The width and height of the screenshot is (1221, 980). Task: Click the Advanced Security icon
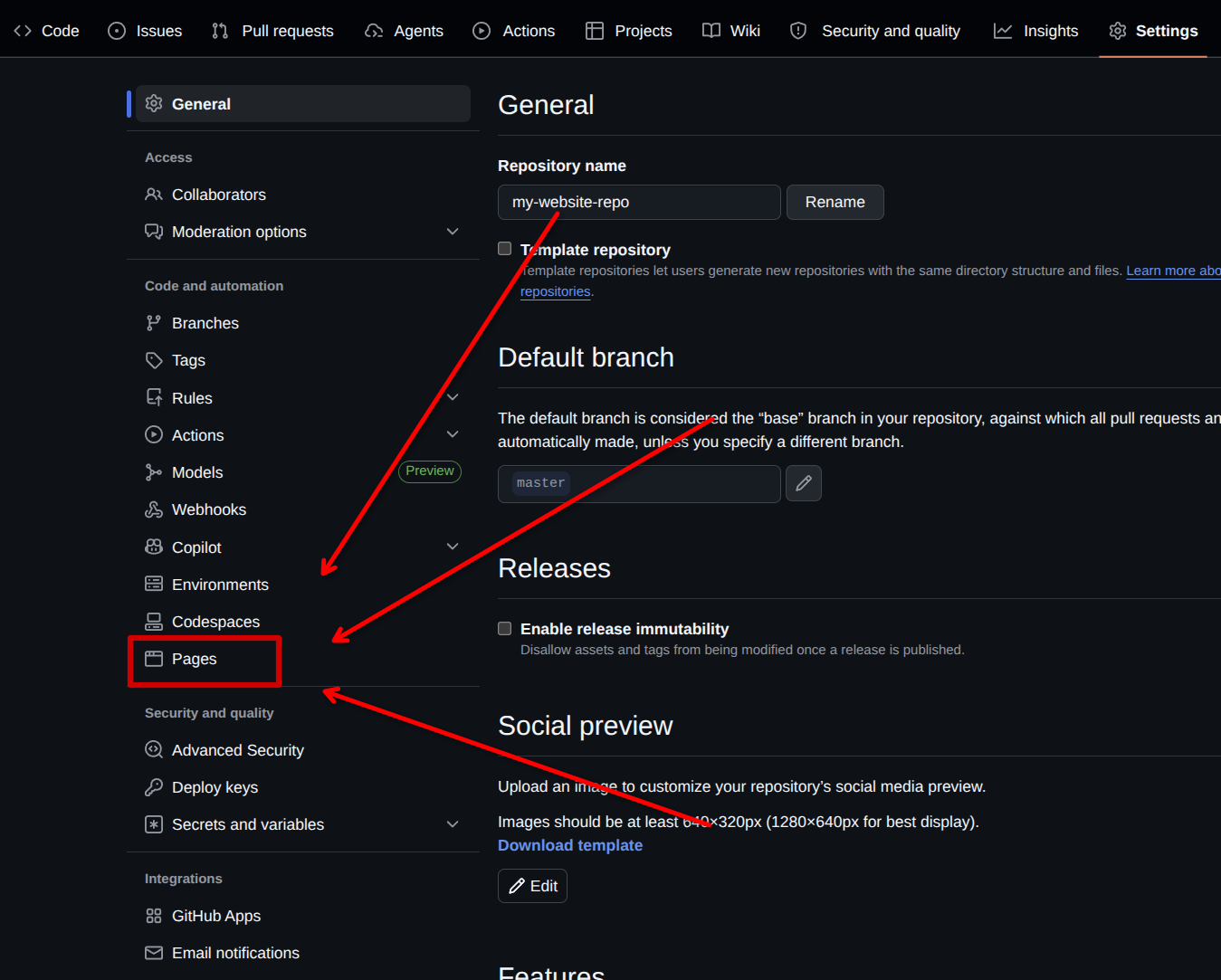(x=154, y=749)
